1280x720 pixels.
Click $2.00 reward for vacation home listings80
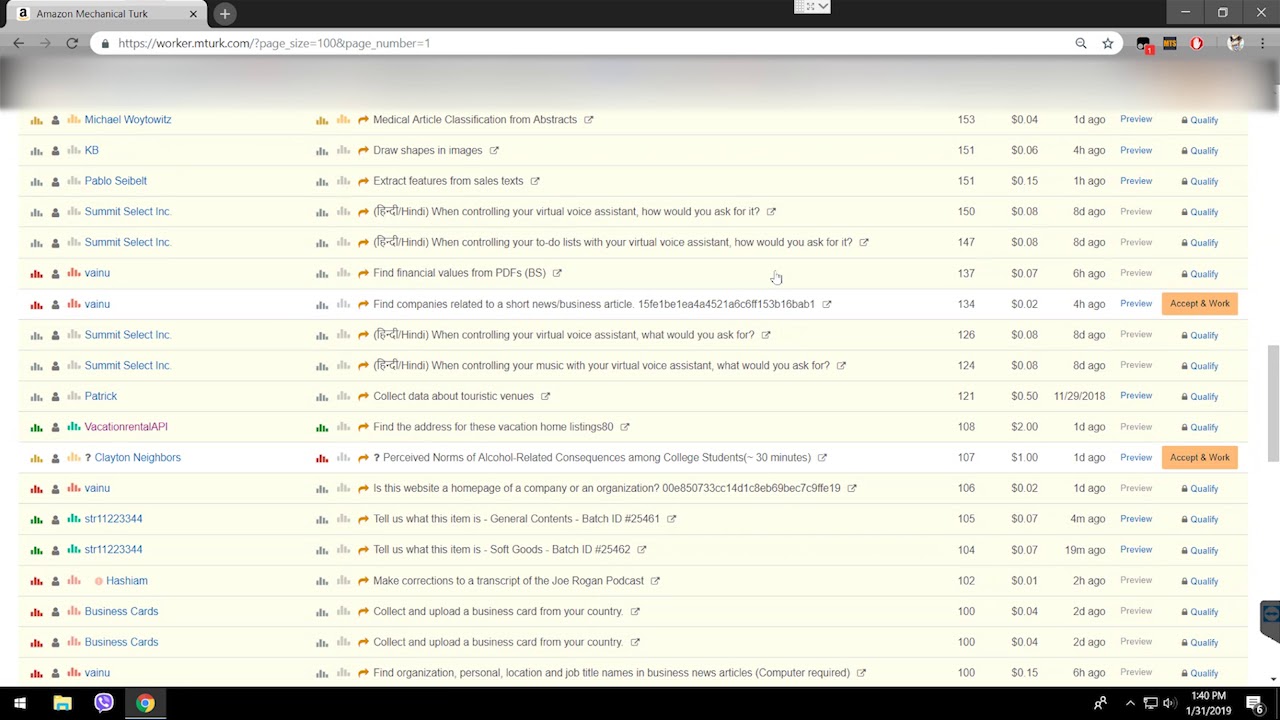[x=1024, y=427]
